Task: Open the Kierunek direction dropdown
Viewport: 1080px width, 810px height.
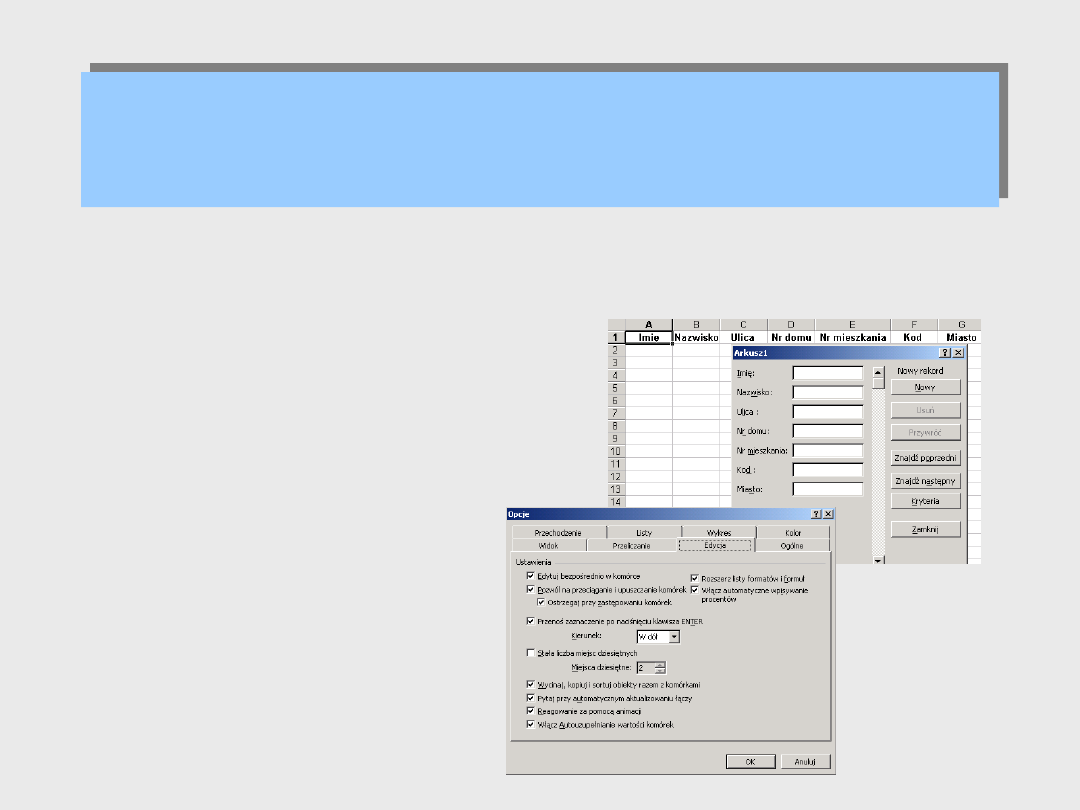Action: pos(675,636)
